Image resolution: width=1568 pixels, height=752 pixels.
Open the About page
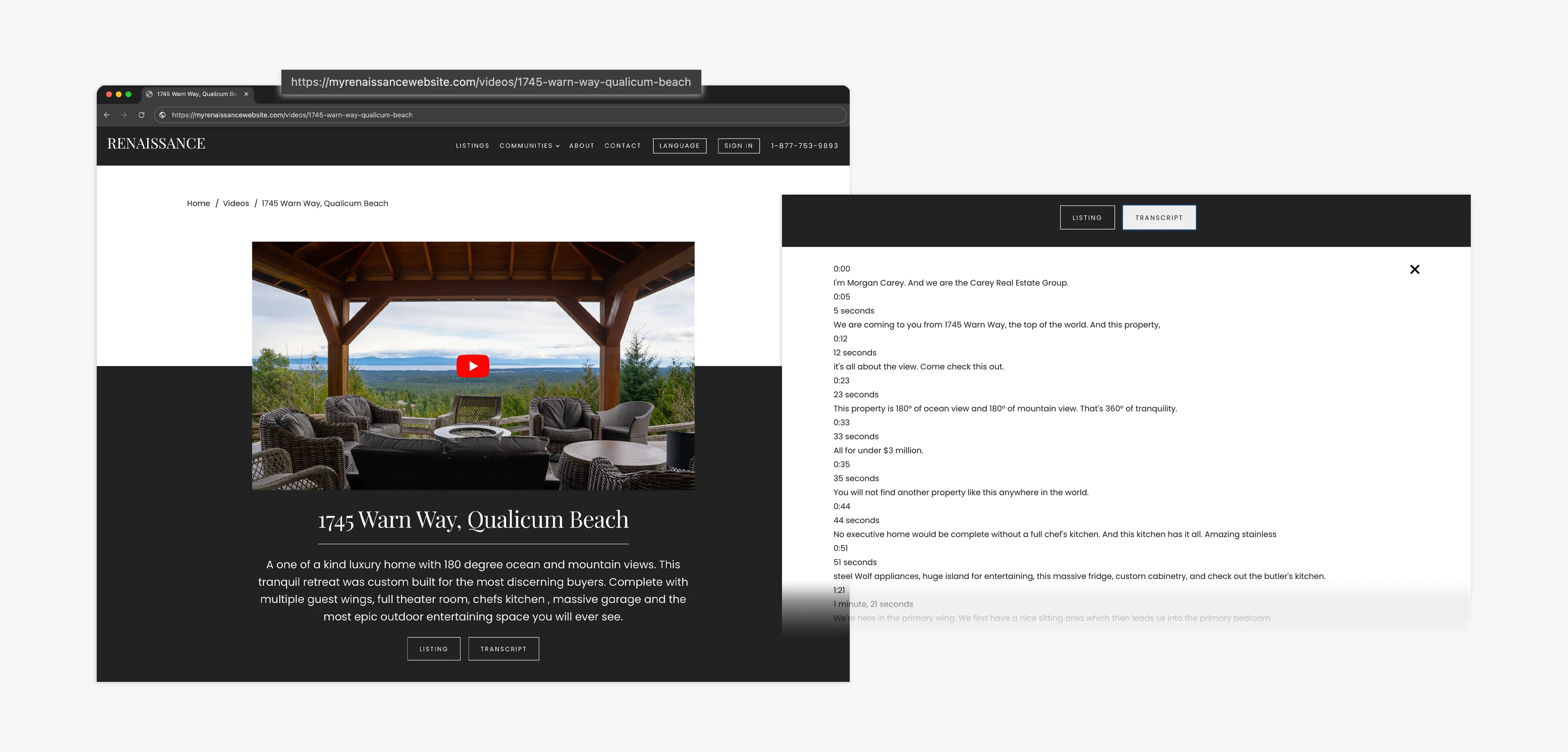pyautogui.click(x=582, y=146)
